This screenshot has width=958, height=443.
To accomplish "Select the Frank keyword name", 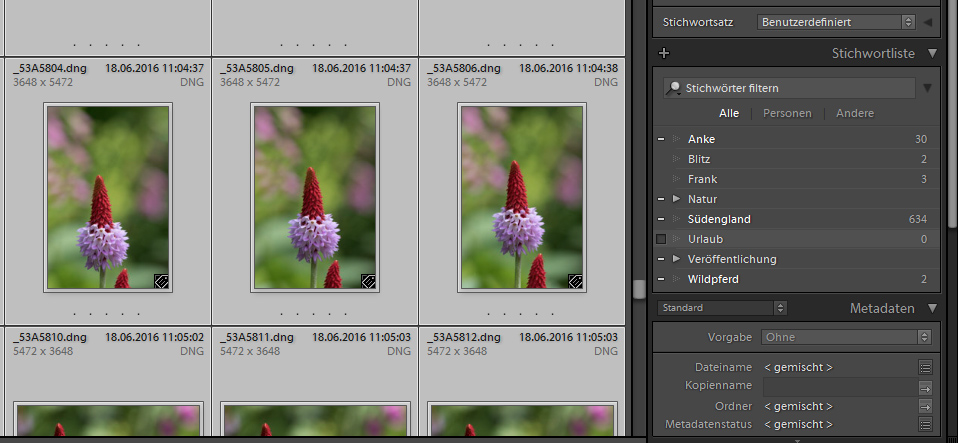I will coord(702,180).
